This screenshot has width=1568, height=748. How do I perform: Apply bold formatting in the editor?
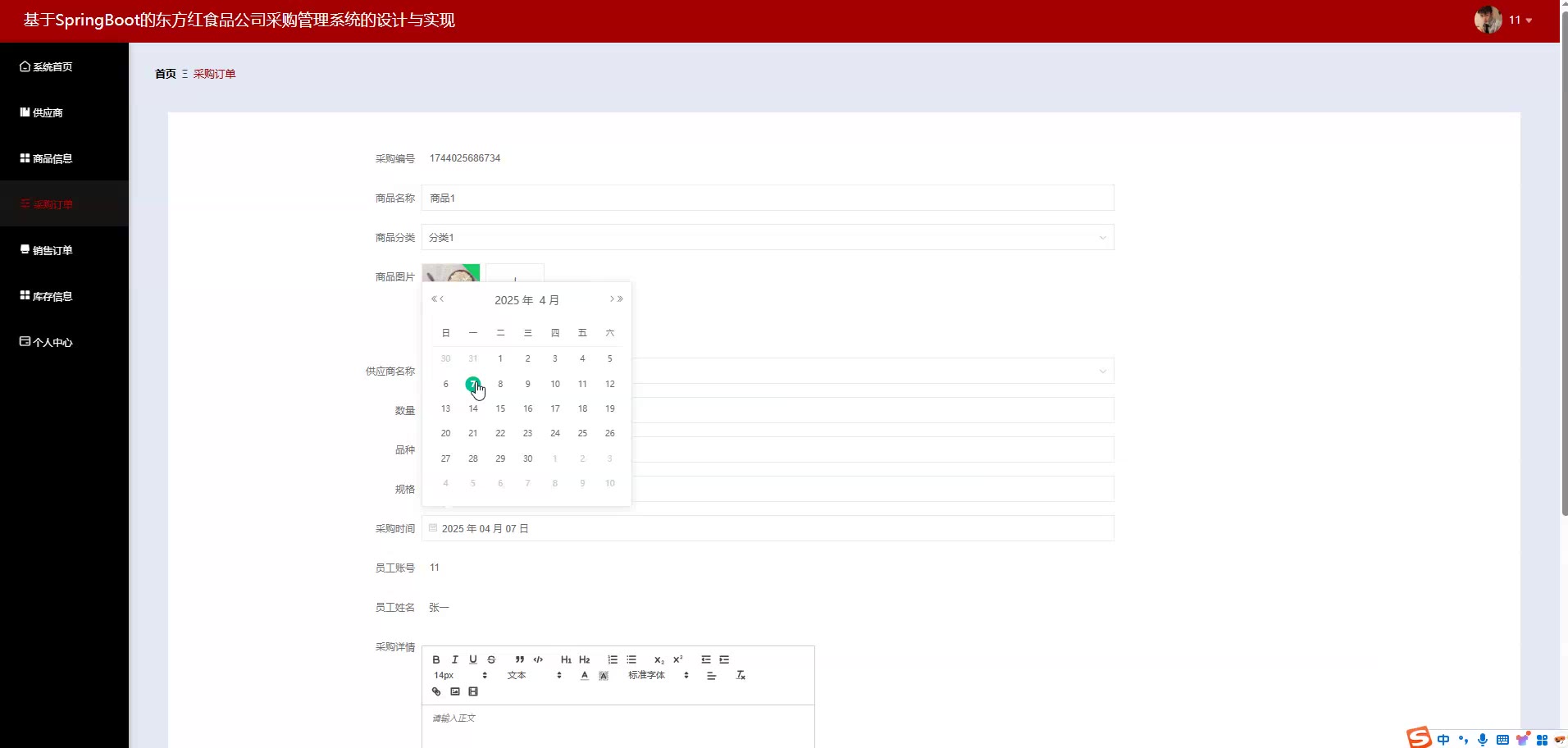(436, 659)
